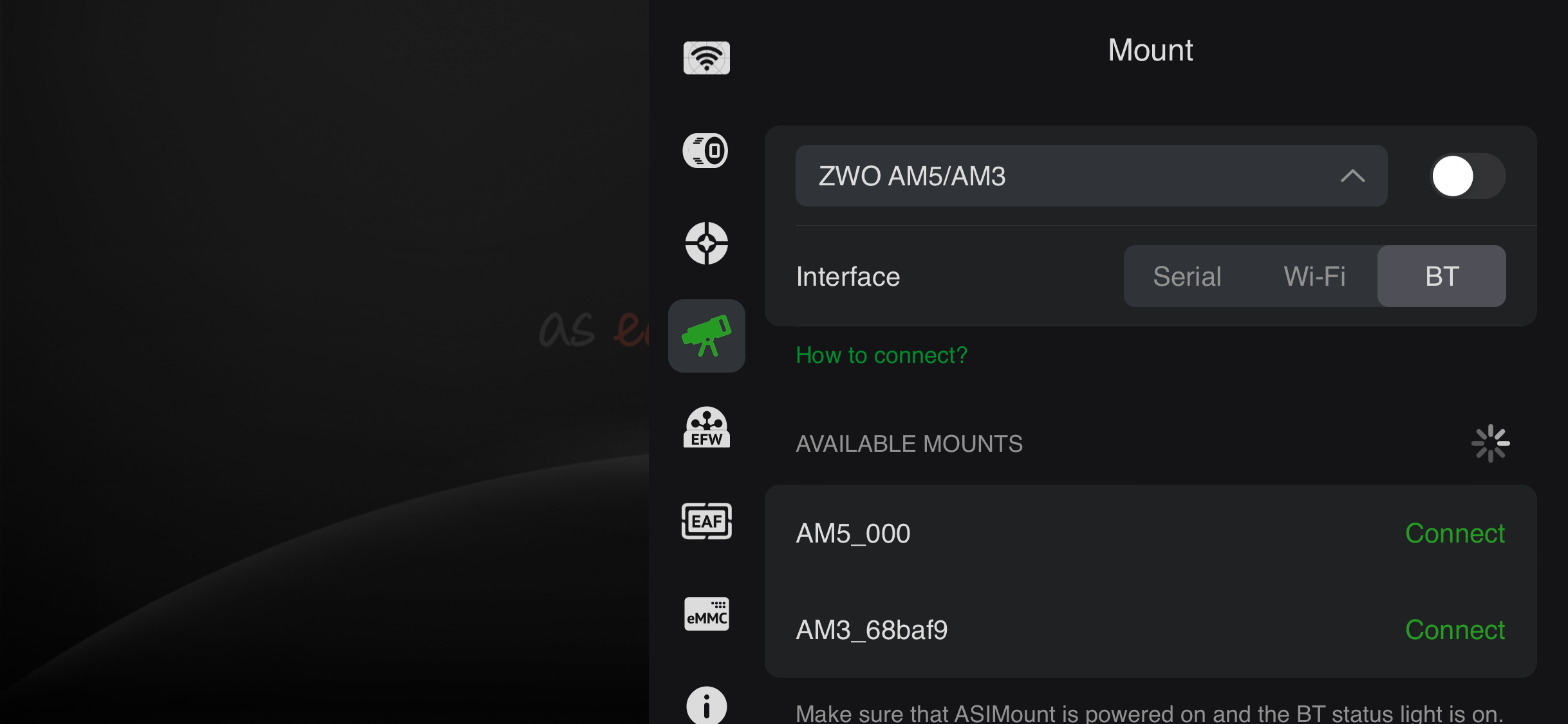Open the "How to connect?" help link
1568x724 pixels.
881,355
